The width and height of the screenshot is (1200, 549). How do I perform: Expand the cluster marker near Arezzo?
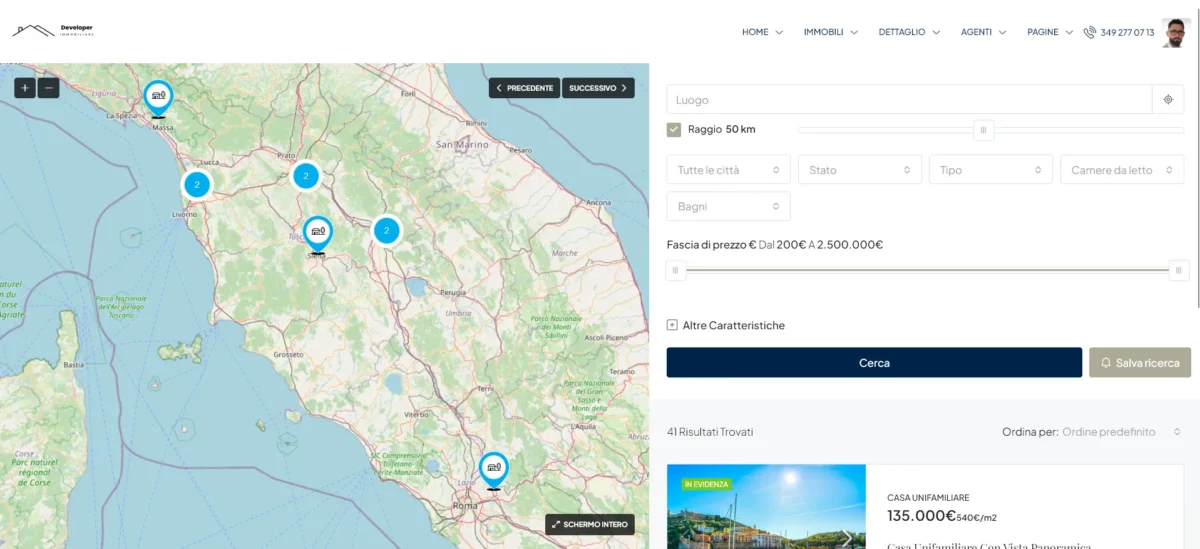tap(386, 231)
